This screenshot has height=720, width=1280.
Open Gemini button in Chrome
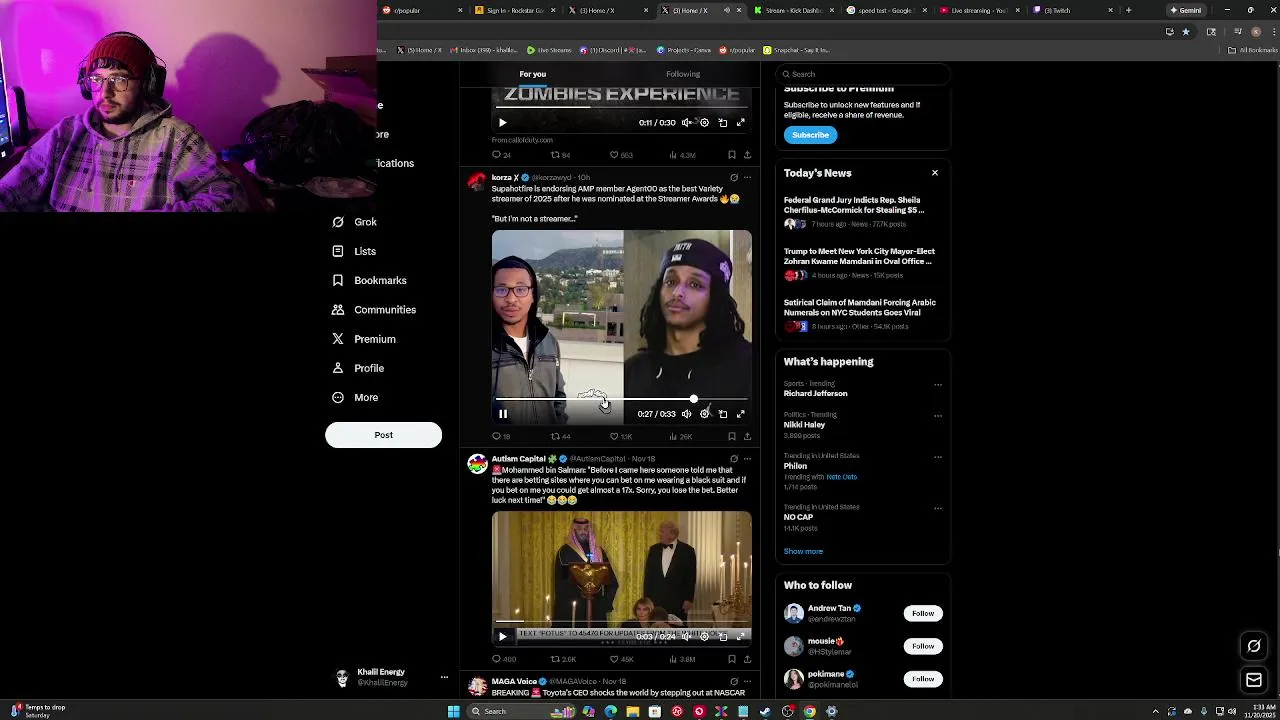click(x=1186, y=10)
